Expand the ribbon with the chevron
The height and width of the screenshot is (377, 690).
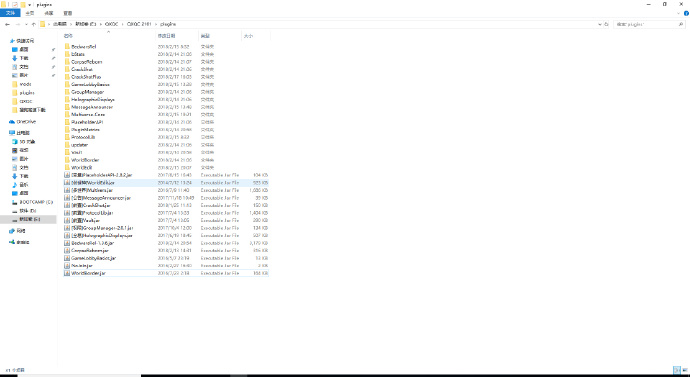[679, 14]
